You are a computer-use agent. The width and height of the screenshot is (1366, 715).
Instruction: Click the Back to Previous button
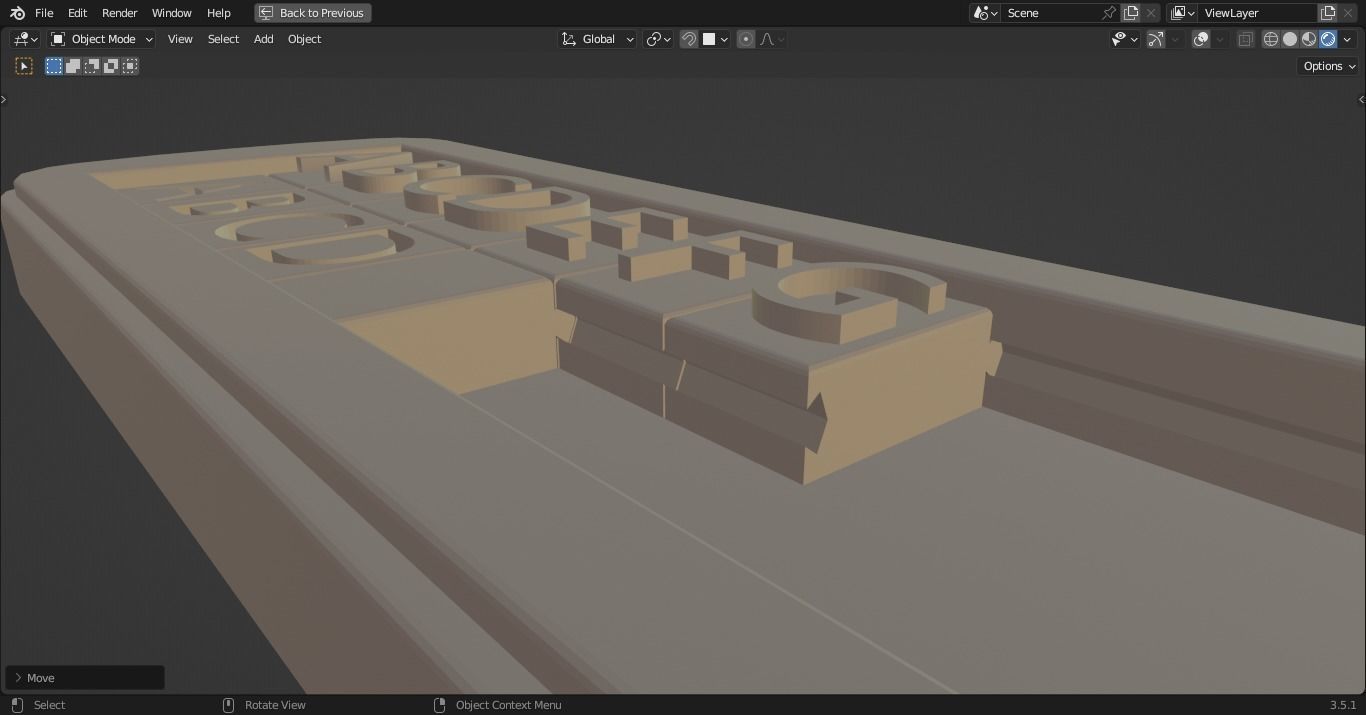tap(313, 13)
